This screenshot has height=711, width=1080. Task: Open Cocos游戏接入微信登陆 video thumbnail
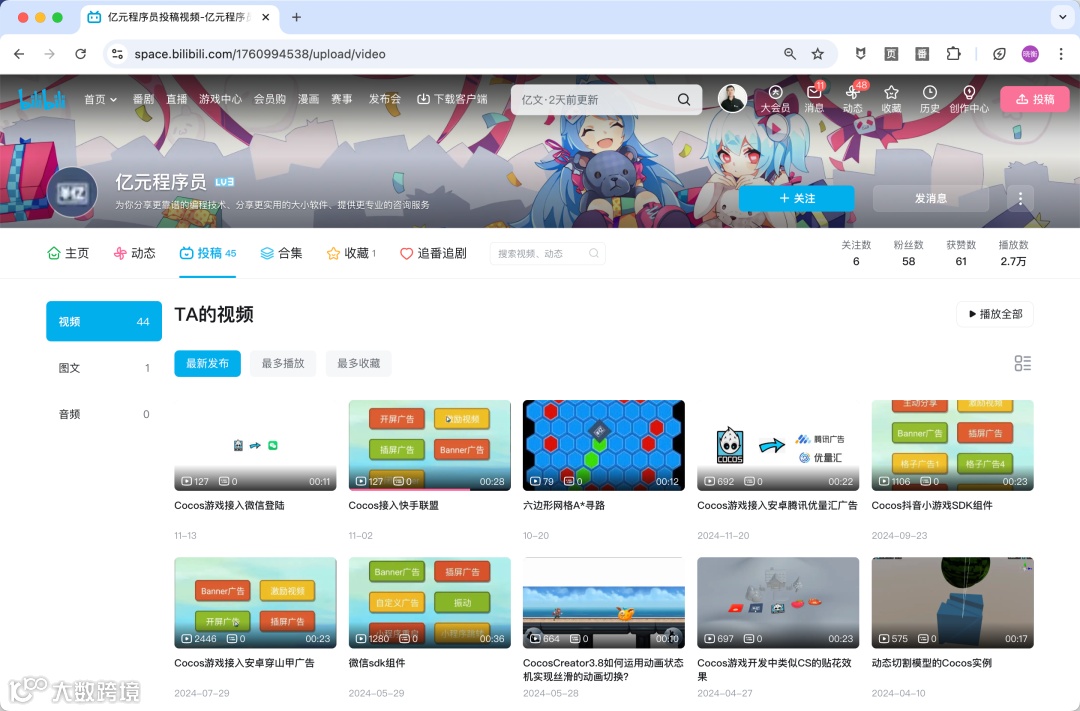click(255, 445)
